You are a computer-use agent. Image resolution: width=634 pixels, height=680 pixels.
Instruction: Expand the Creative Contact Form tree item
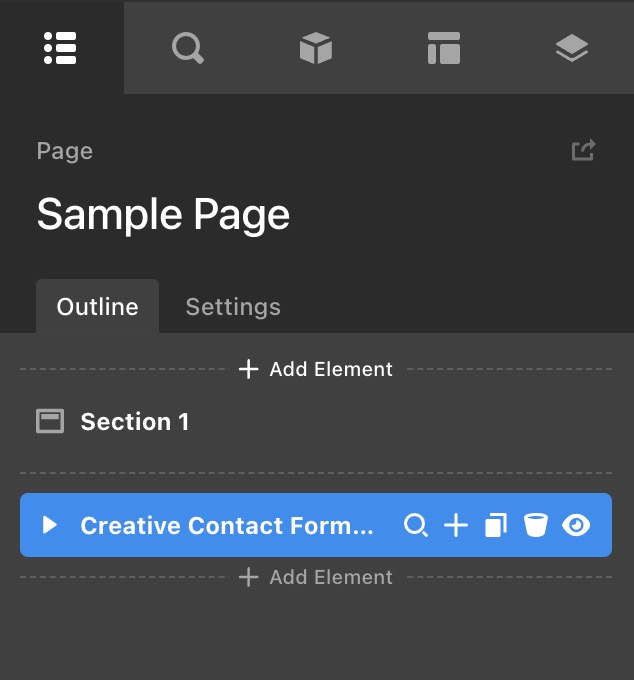[x=49, y=525]
